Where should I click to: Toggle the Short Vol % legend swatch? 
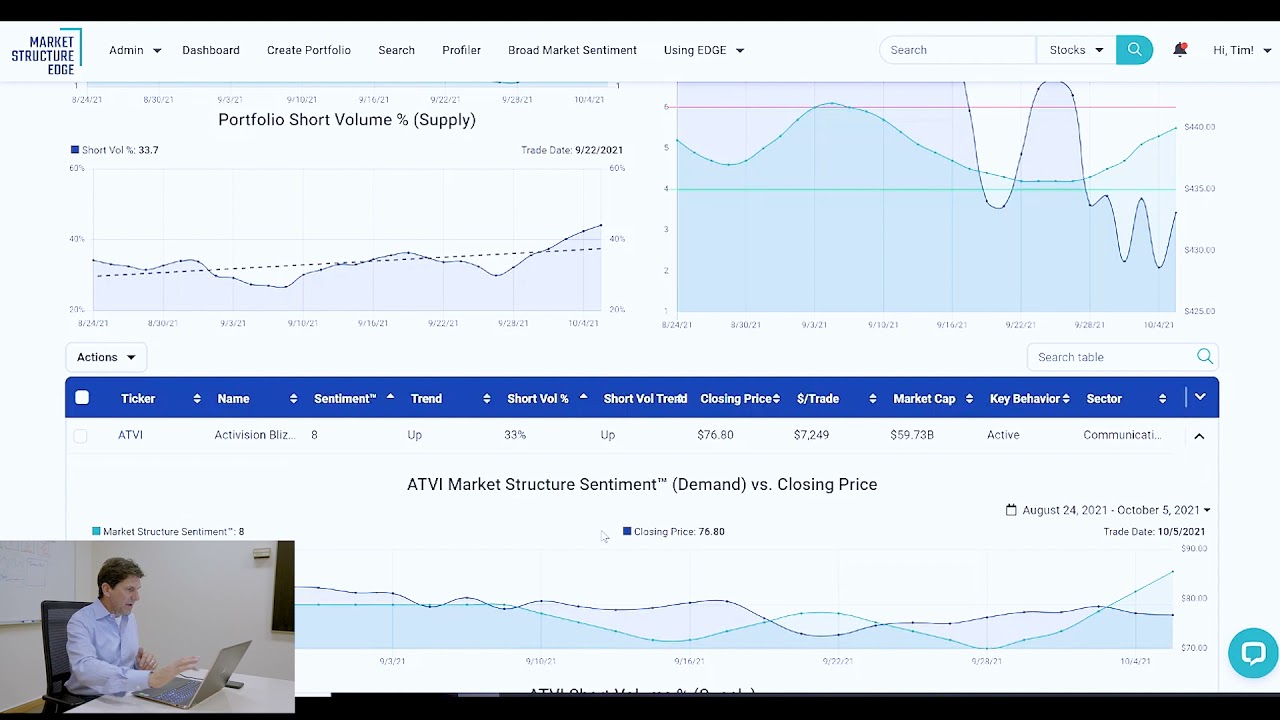point(75,150)
